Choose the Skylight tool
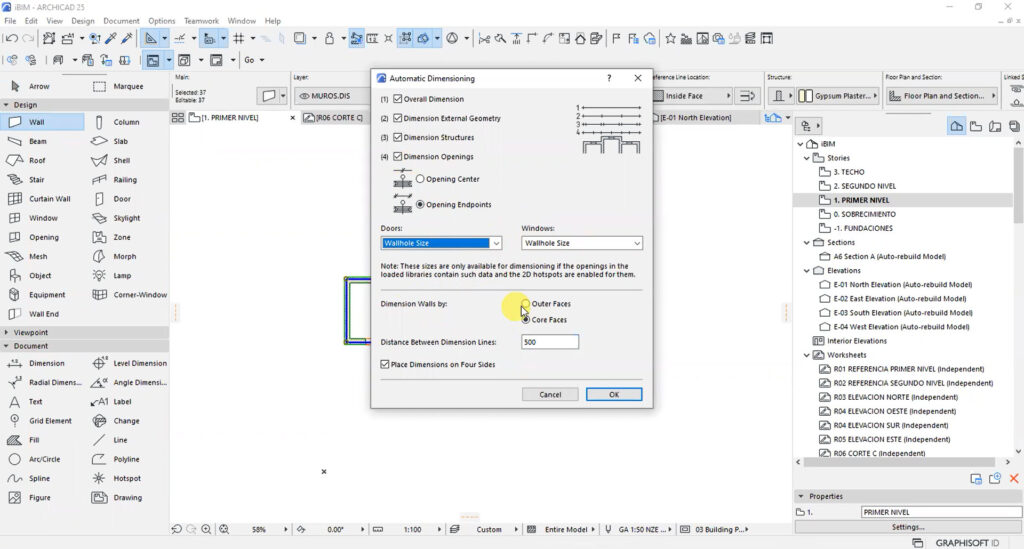 click(x=127, y=218)
